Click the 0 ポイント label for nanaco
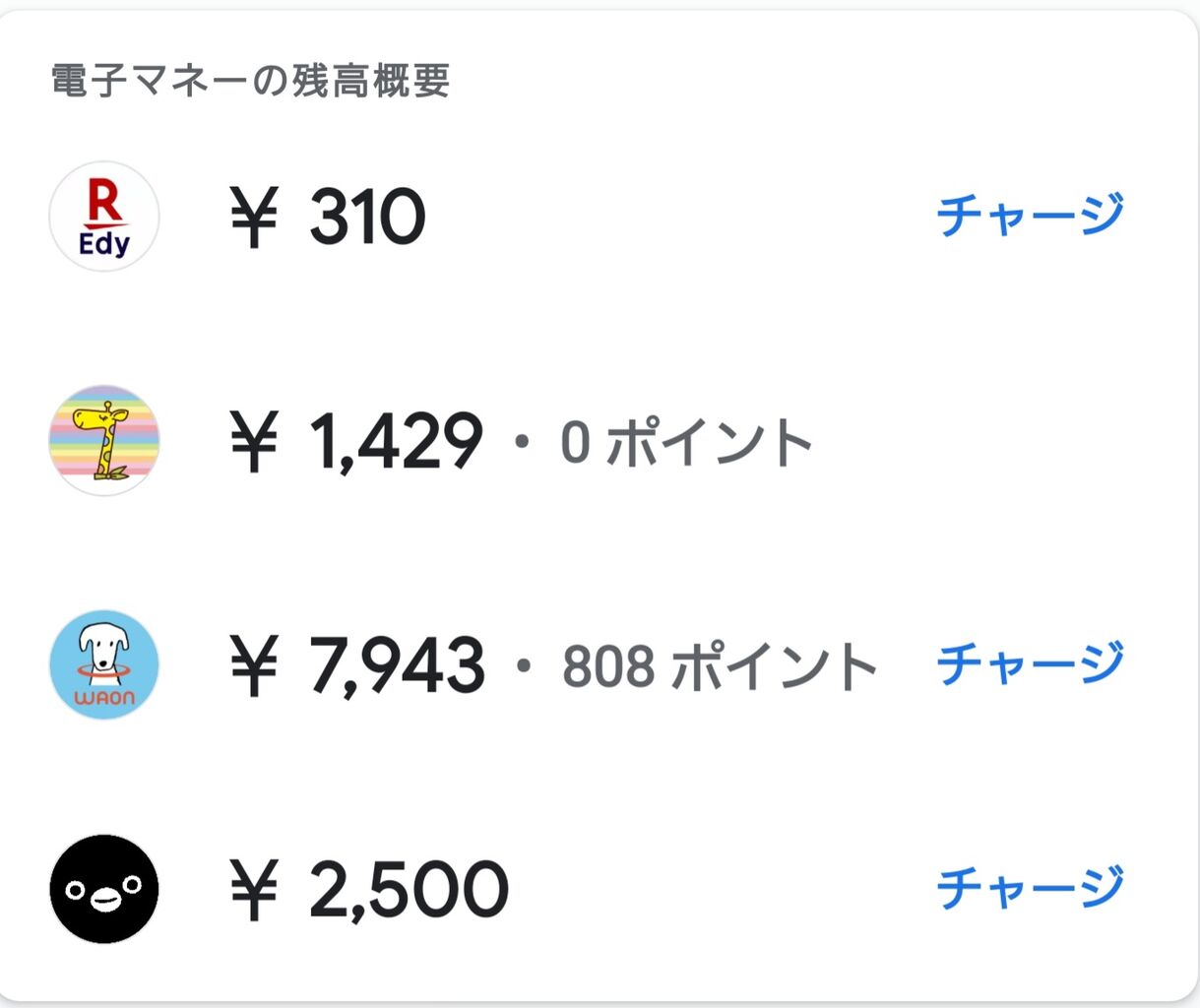 click(686, 442)
